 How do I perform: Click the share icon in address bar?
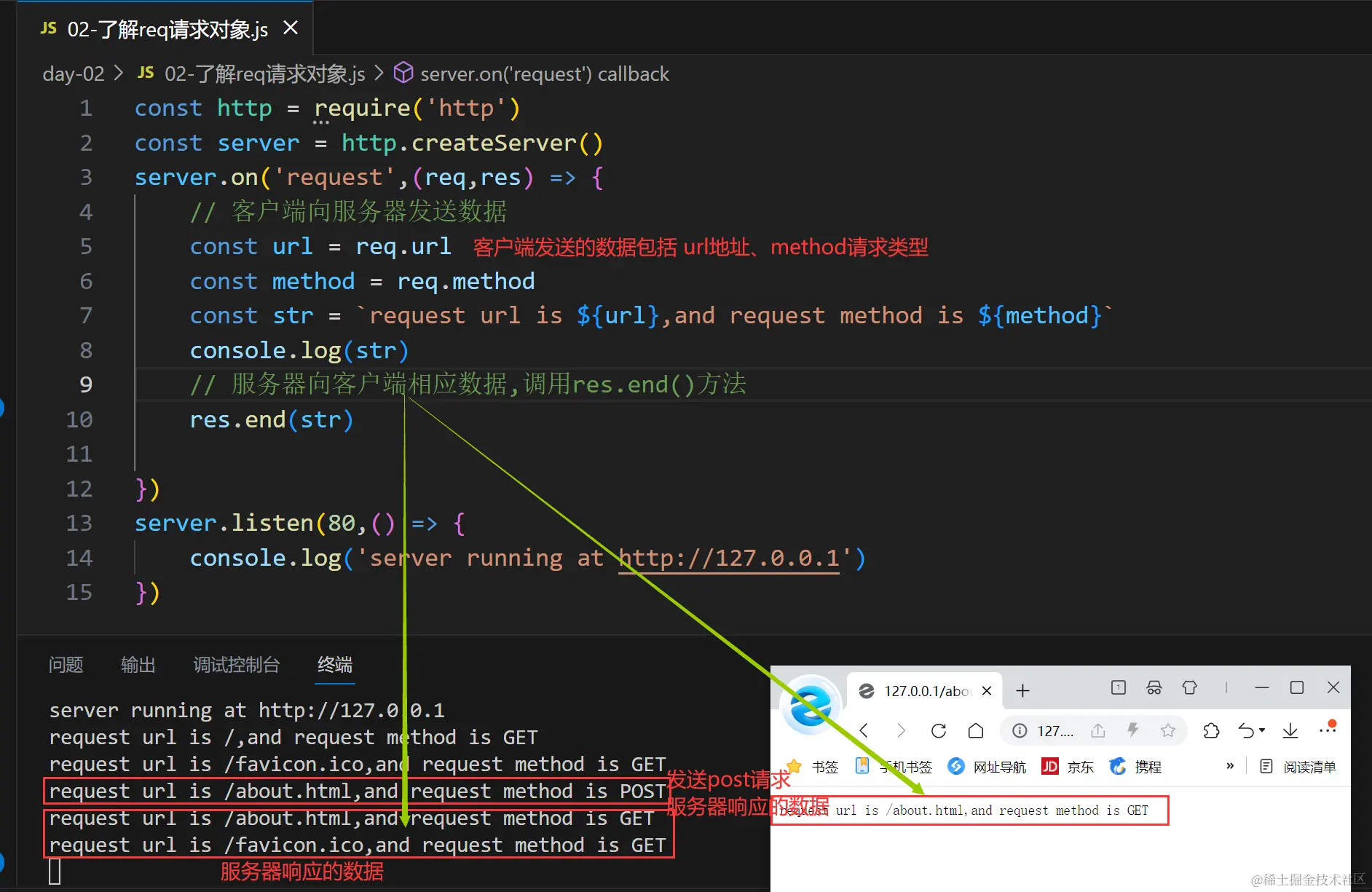(x=1098, y=730)
